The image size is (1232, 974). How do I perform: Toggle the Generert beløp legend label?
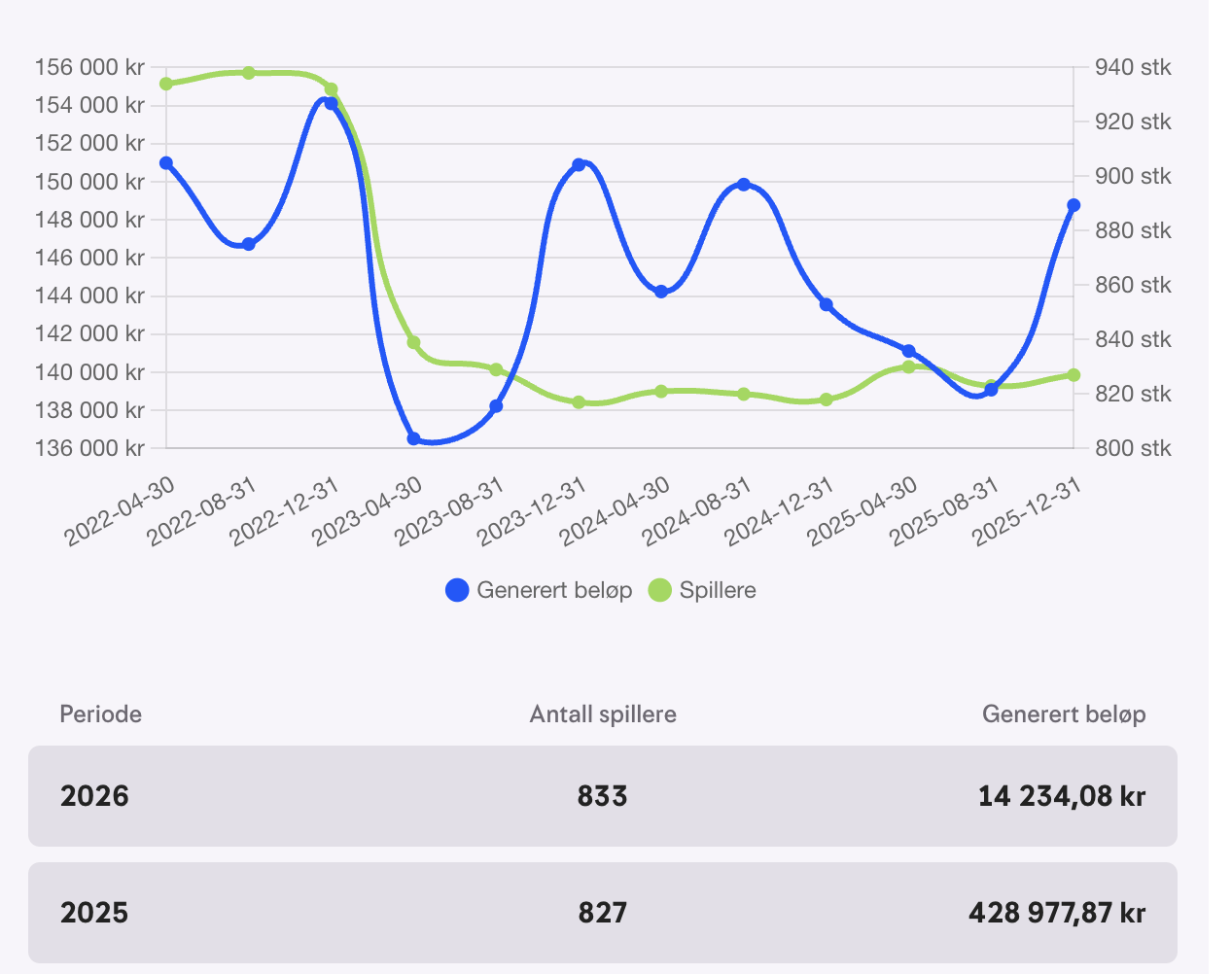554,590
